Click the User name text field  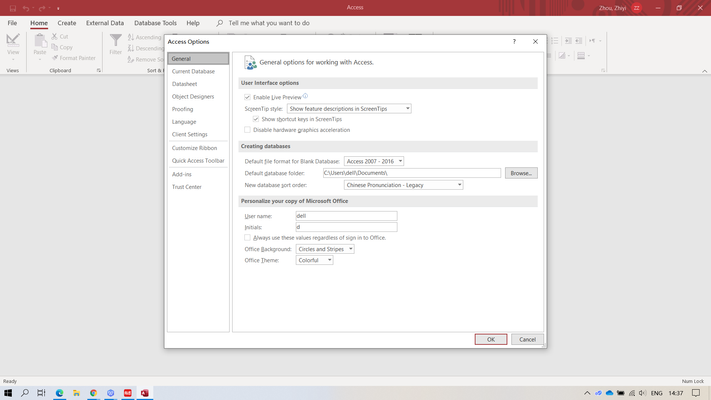tap(346, 216)
